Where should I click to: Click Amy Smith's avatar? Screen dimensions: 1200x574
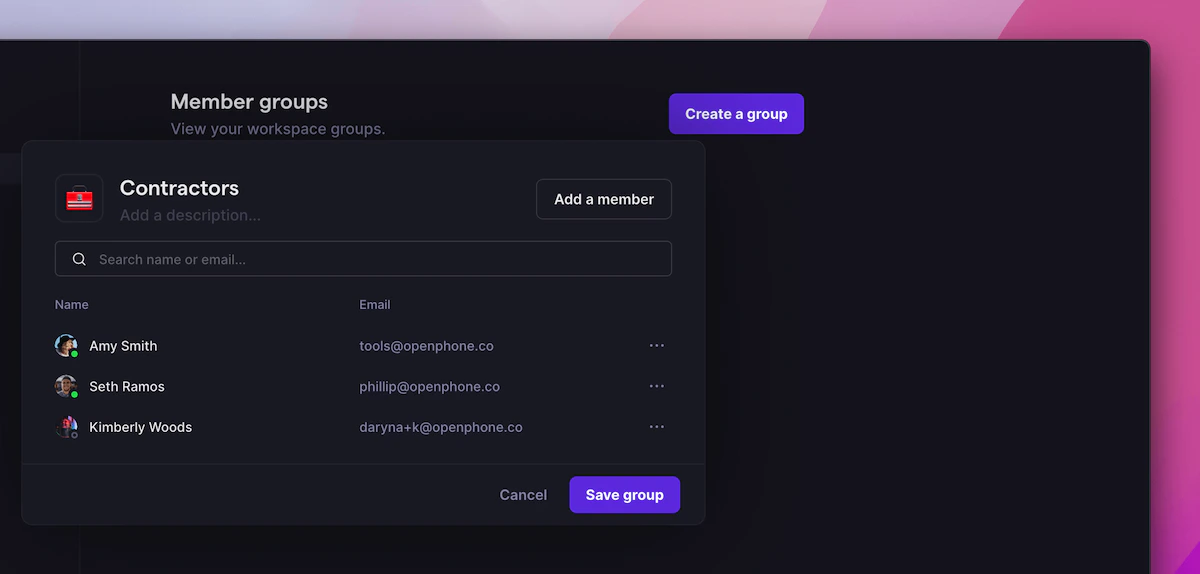point(66,346)
